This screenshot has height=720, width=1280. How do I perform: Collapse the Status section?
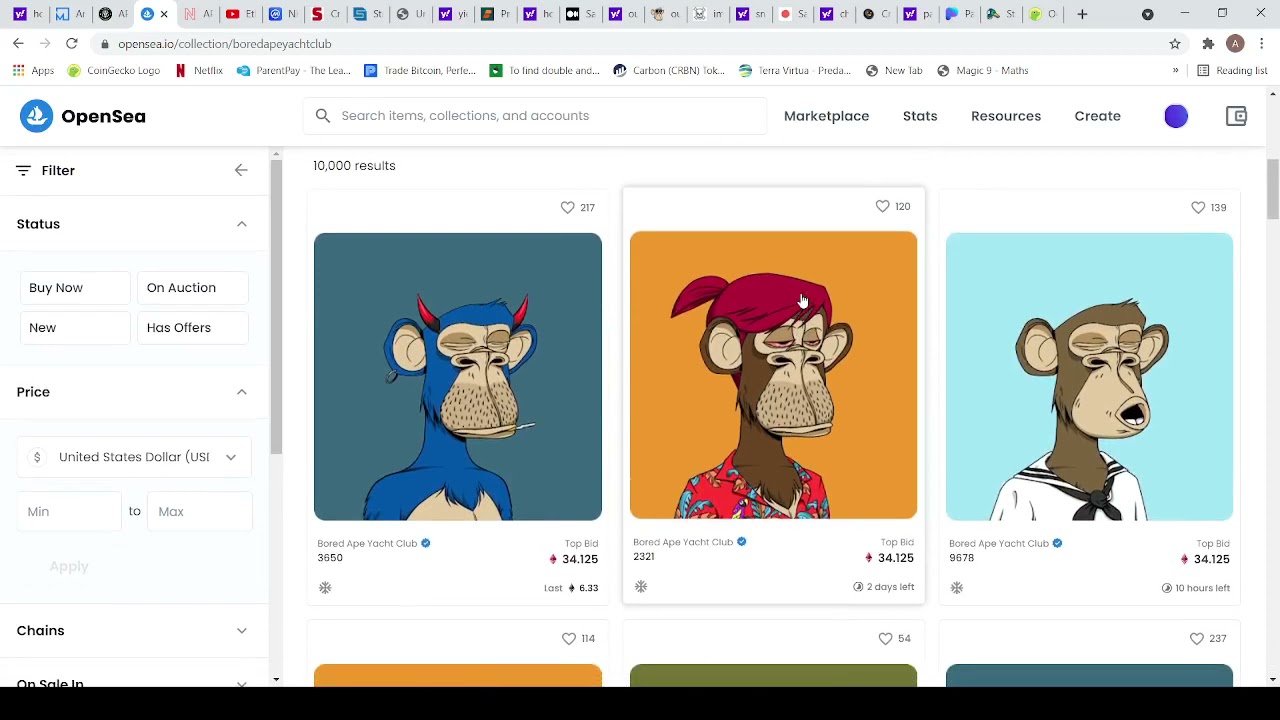241,224
